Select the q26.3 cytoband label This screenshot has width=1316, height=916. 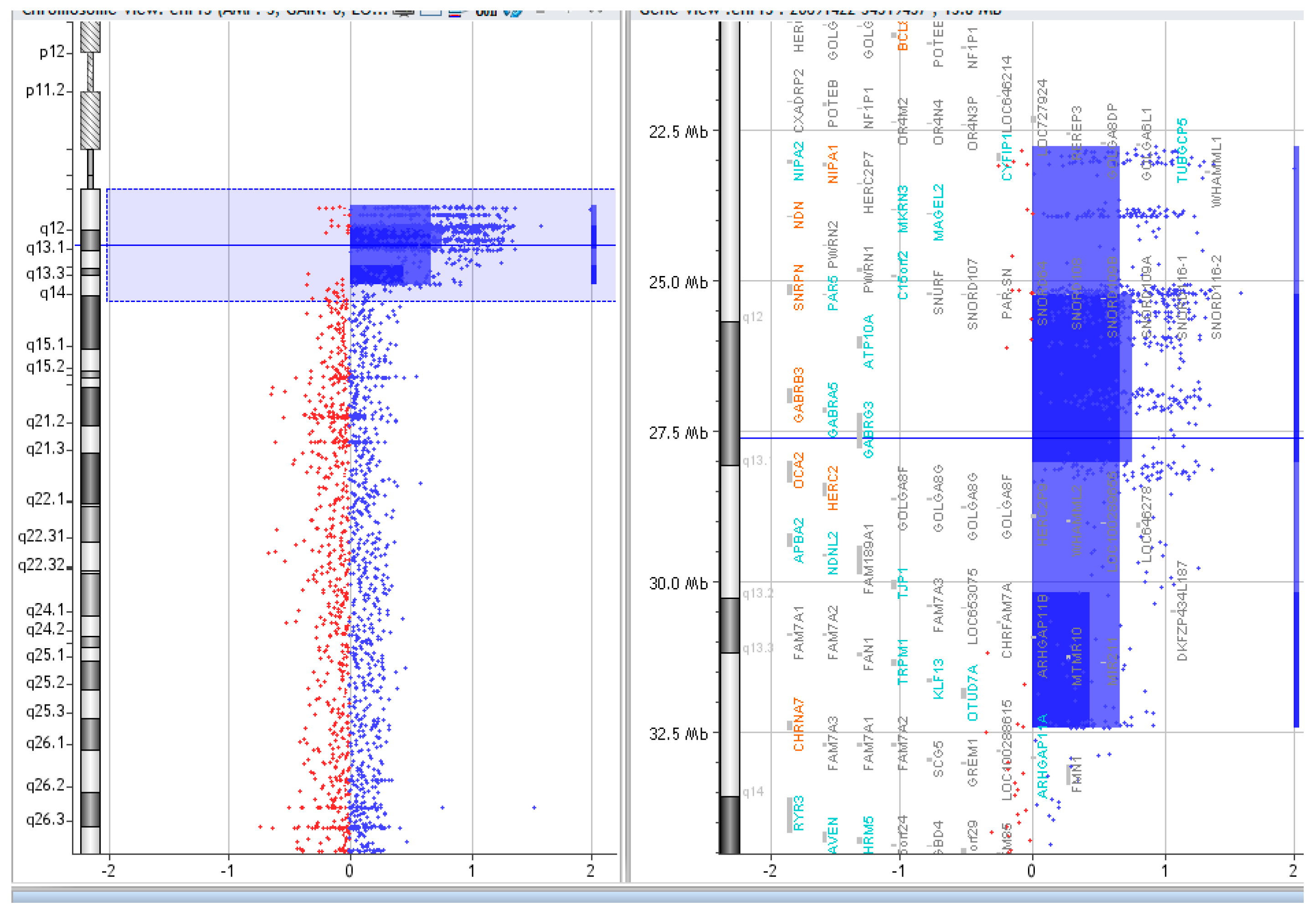(x=45, y=819)
